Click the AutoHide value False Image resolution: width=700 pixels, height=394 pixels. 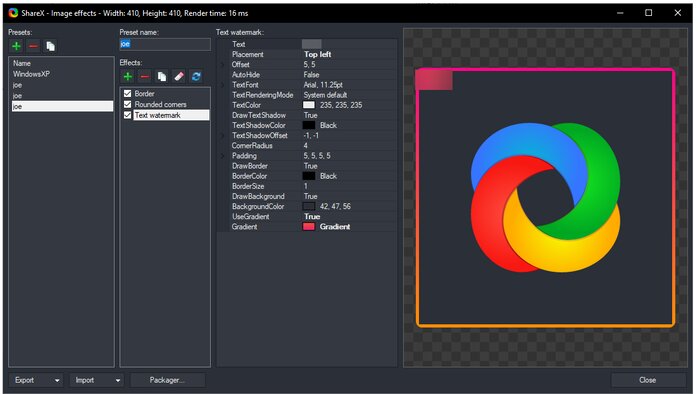[x=312, y=75]
